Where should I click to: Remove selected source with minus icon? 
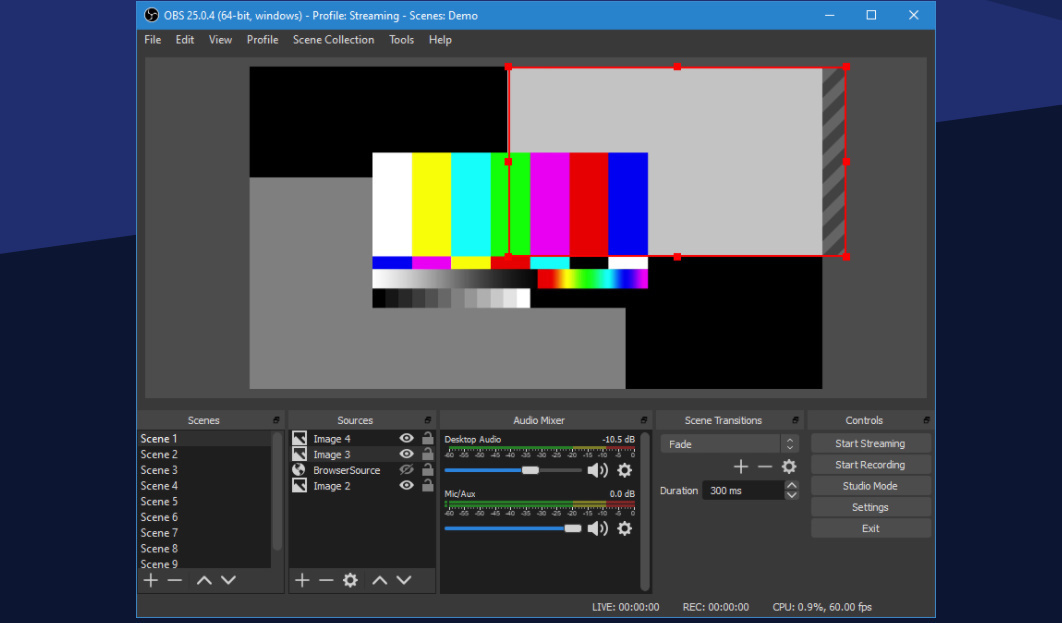(326, 580)
